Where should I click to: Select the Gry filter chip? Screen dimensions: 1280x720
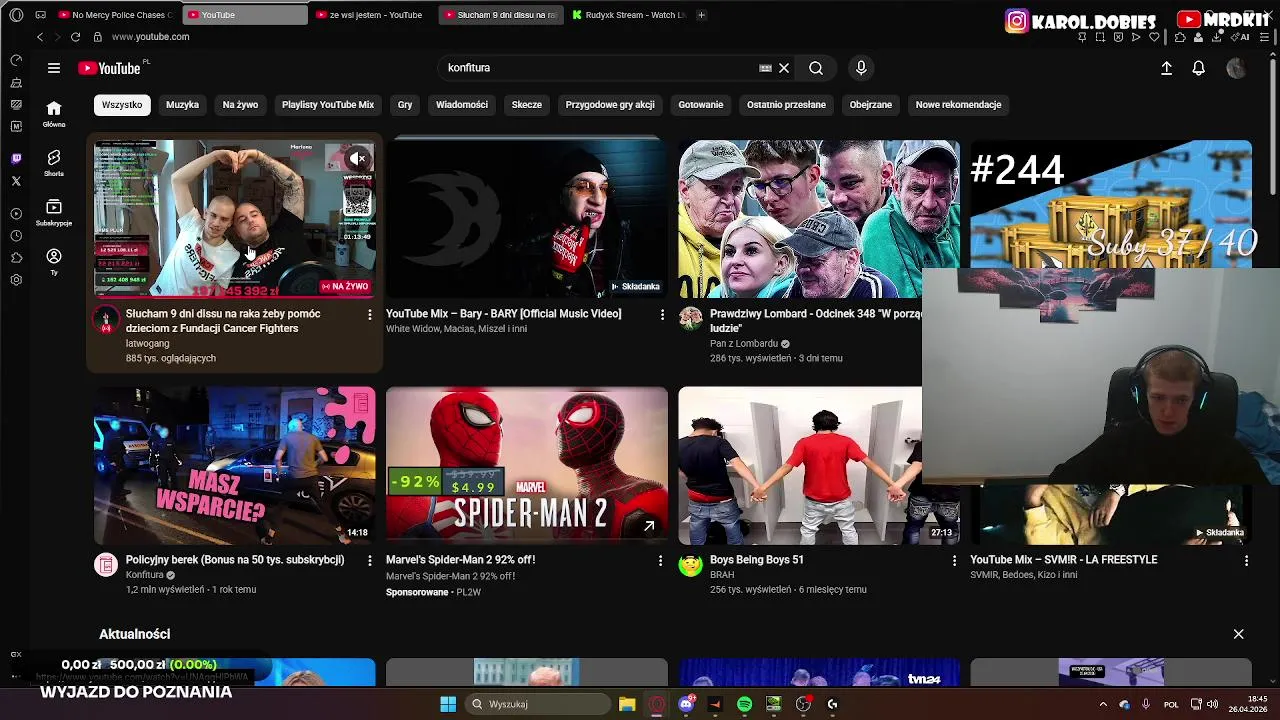(x=405, y=104)
